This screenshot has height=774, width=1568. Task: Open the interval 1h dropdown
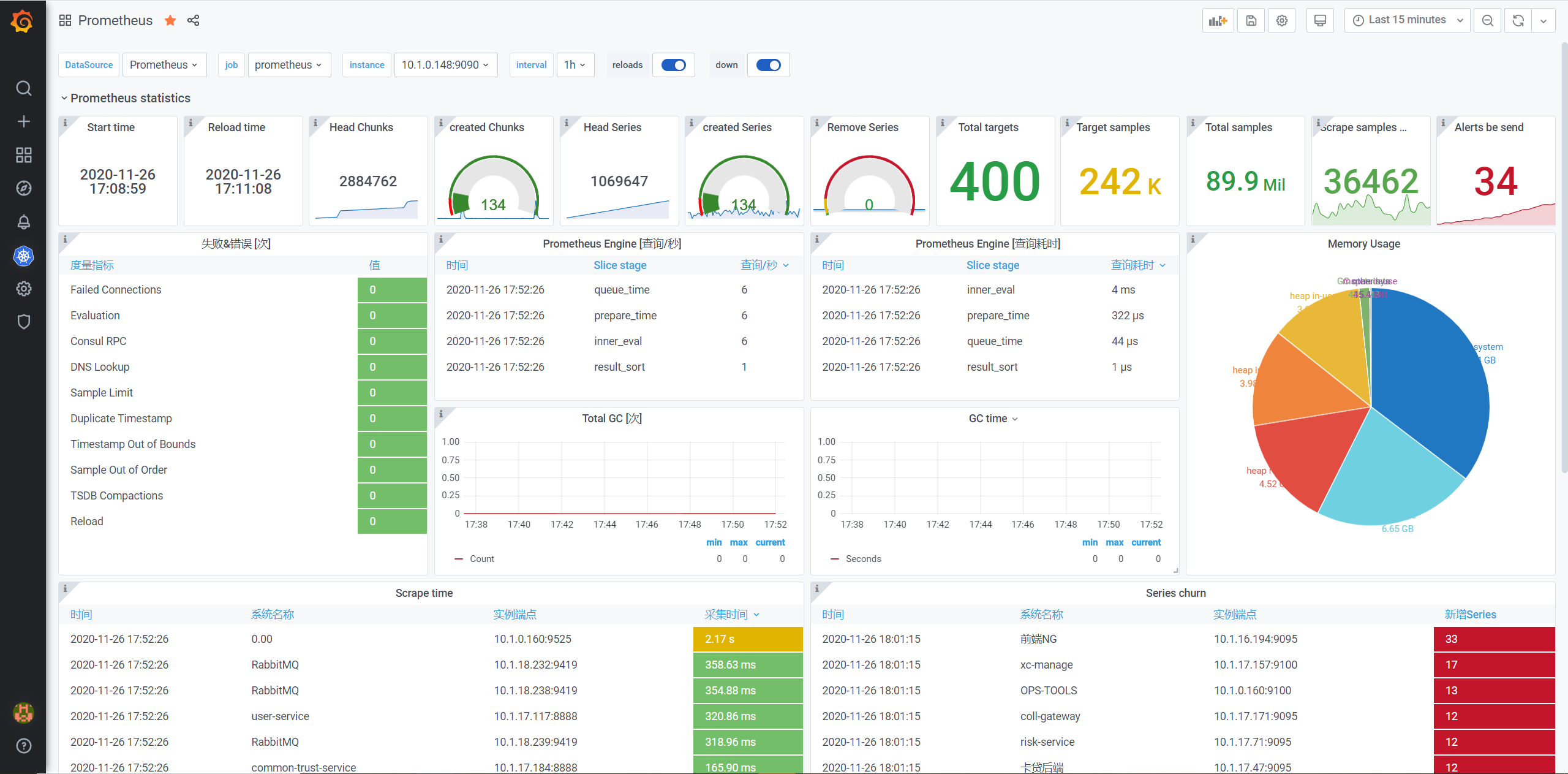point(575,65)
